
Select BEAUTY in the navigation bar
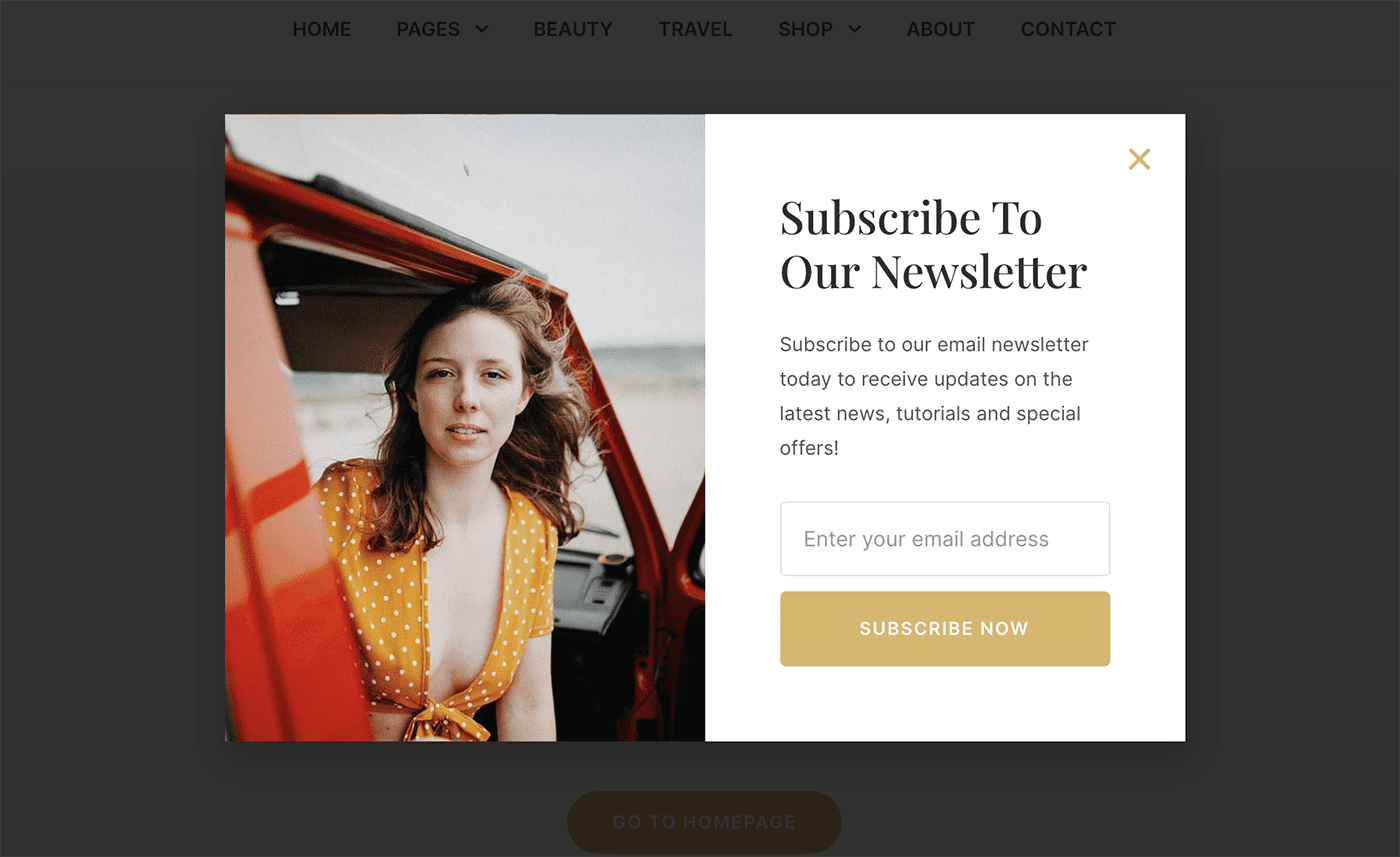click(573, 29)
